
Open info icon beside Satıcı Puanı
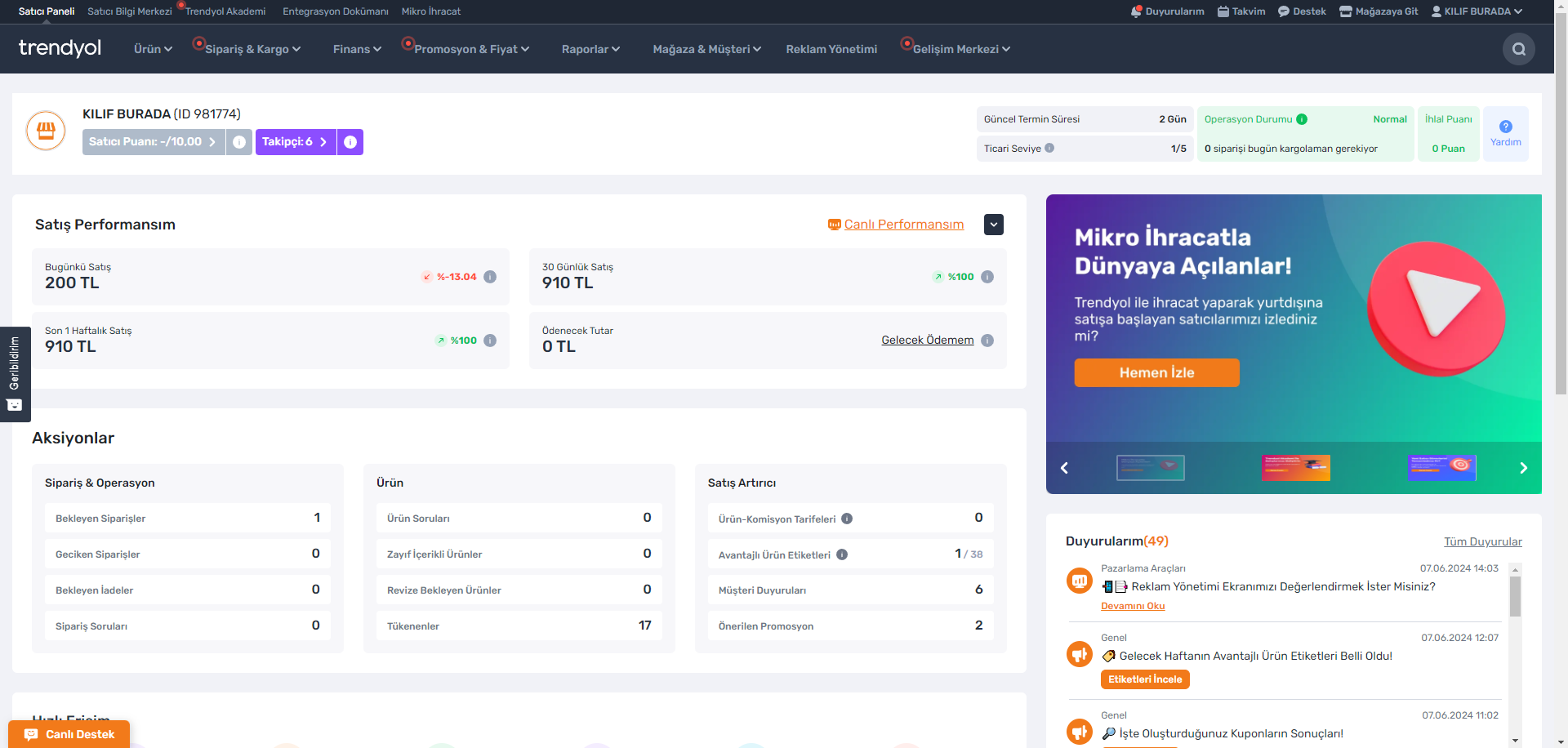tap(239, 142)
